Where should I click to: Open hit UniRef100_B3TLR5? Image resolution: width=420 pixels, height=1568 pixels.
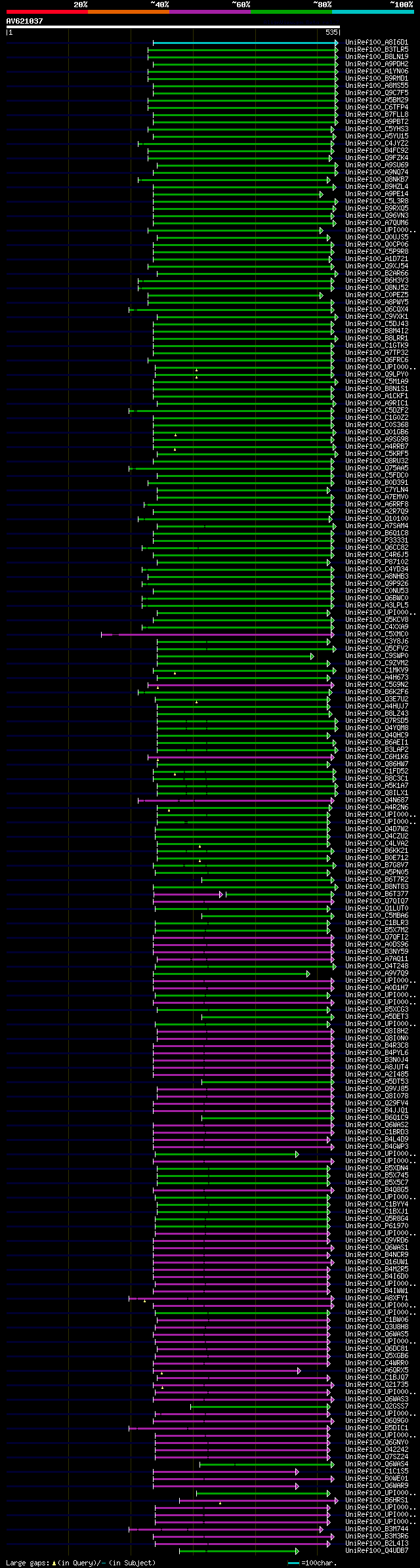coord(377,50)
